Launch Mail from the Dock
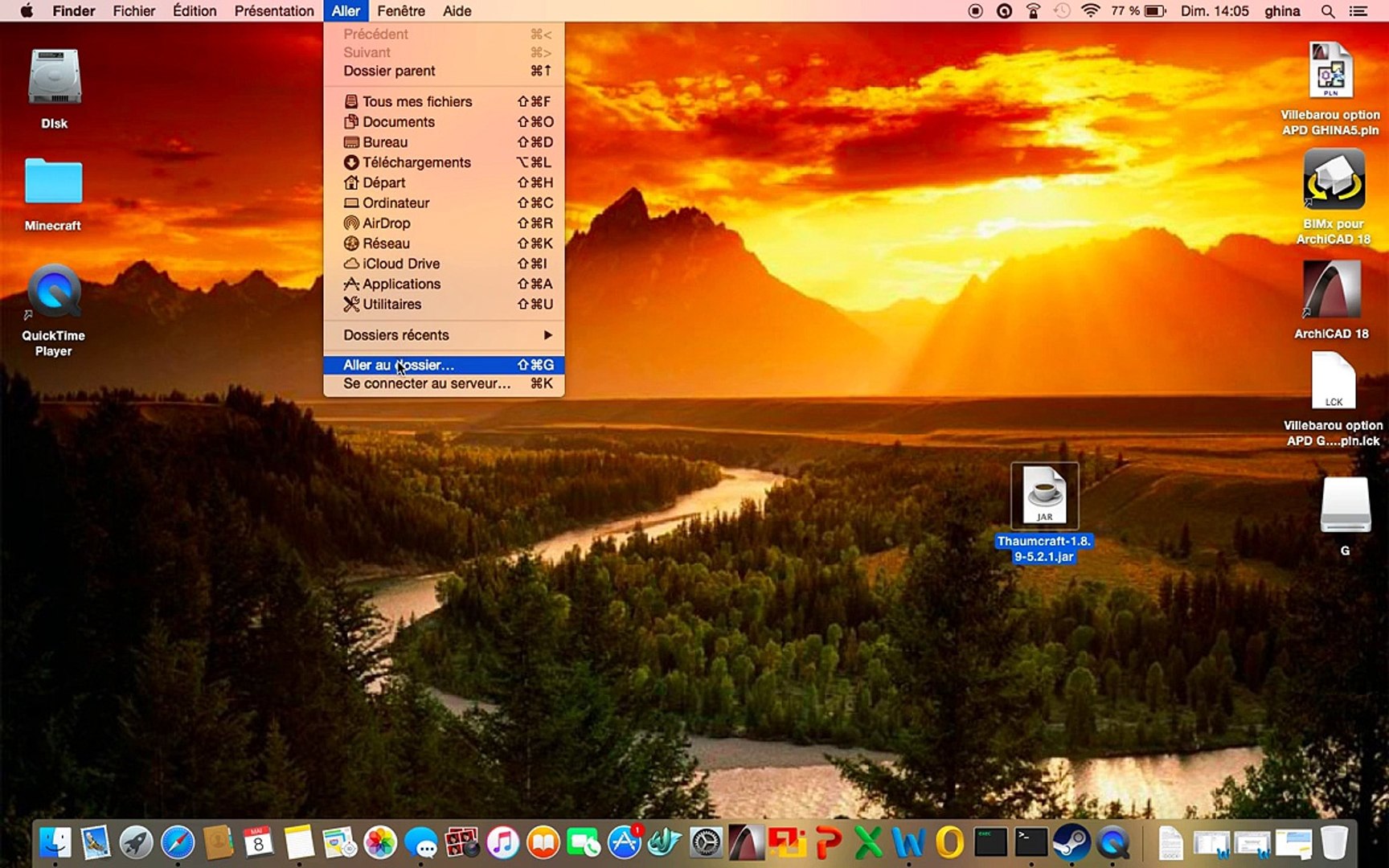 click(96, 842)
